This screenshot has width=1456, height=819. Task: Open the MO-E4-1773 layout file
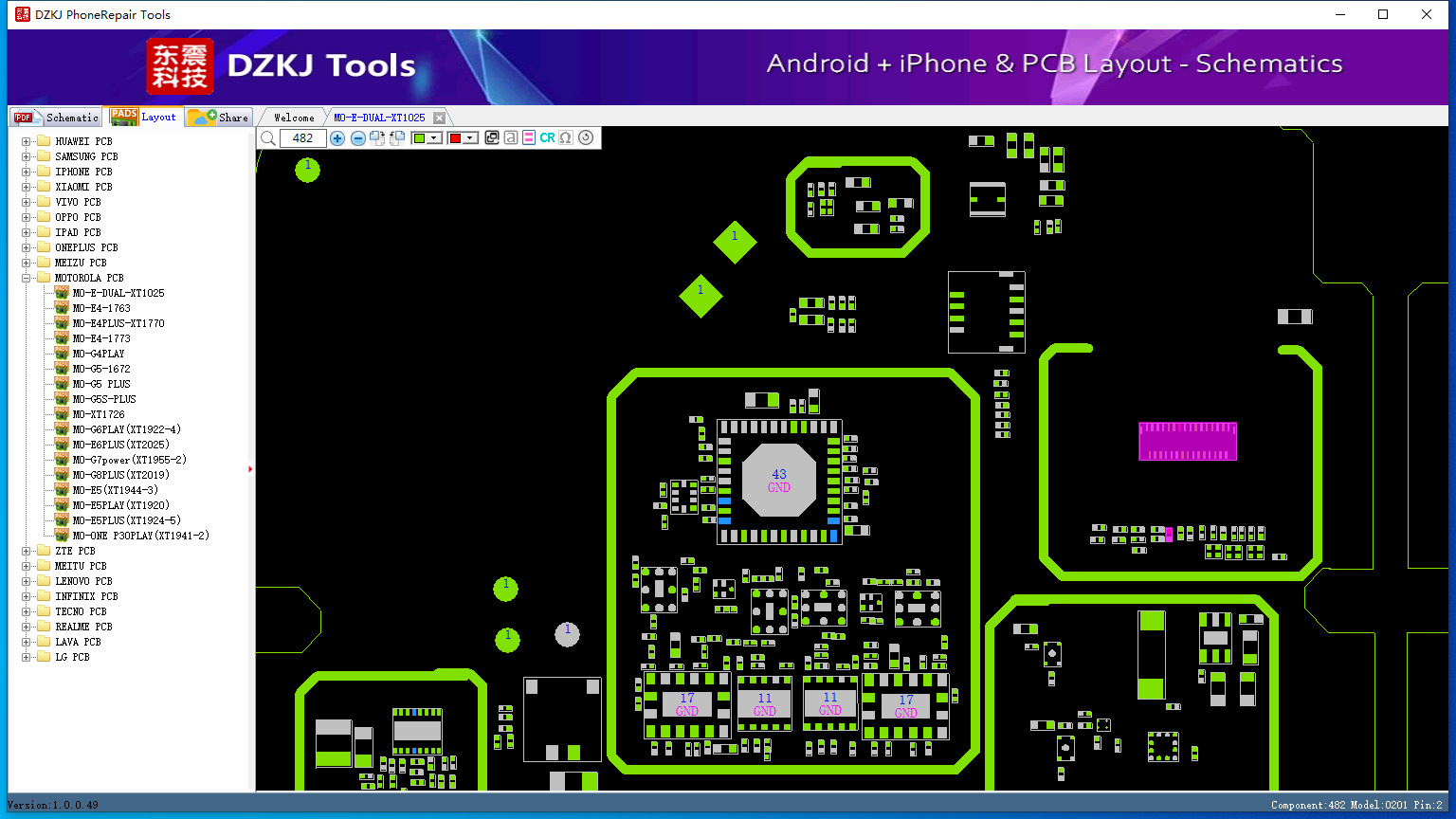(101, 338)
